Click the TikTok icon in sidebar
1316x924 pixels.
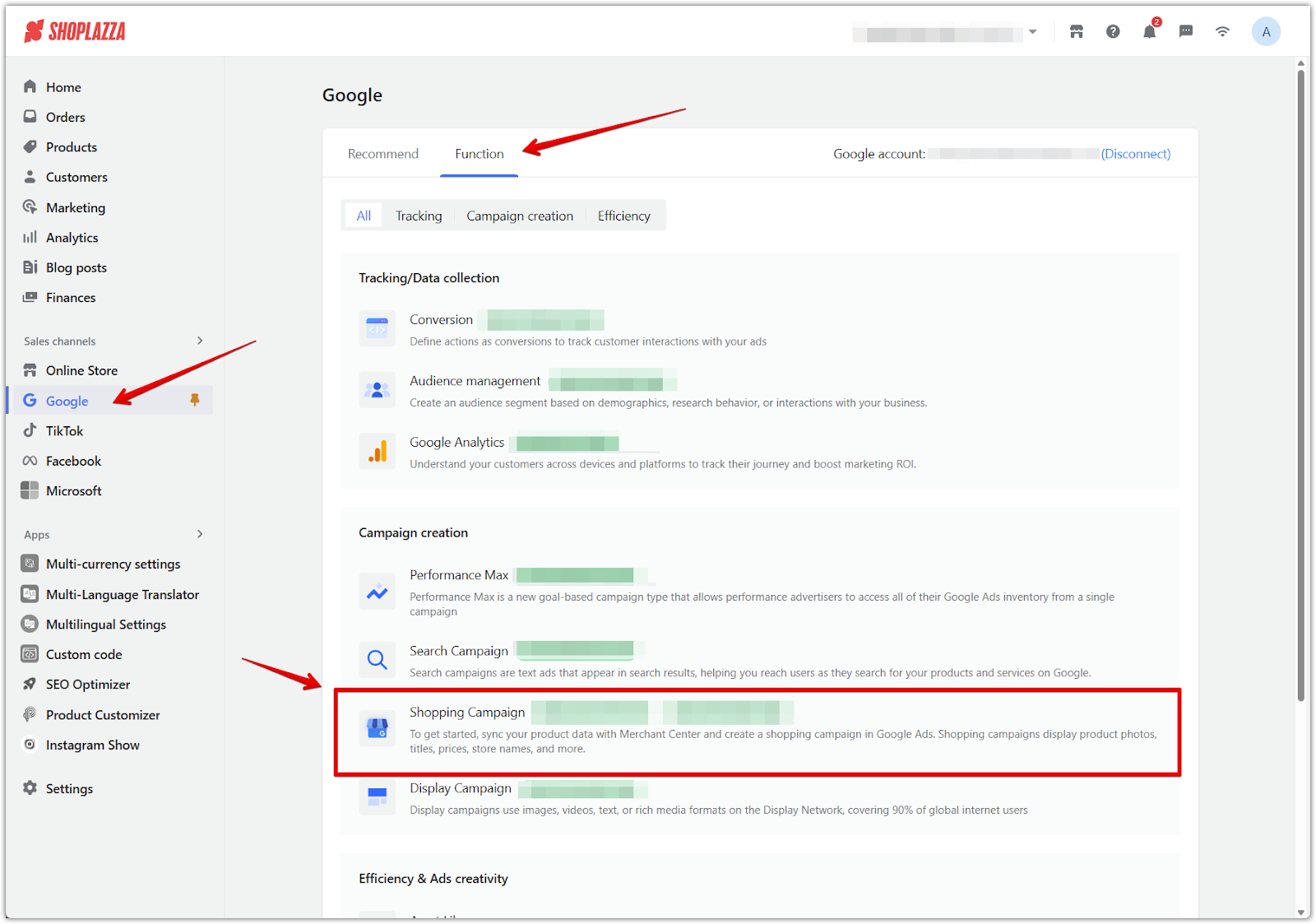point(30,430)
